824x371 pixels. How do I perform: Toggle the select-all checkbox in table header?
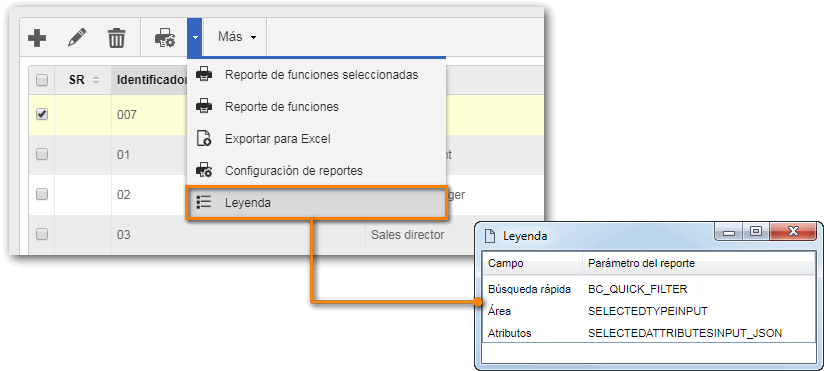[x=42, y=80]
